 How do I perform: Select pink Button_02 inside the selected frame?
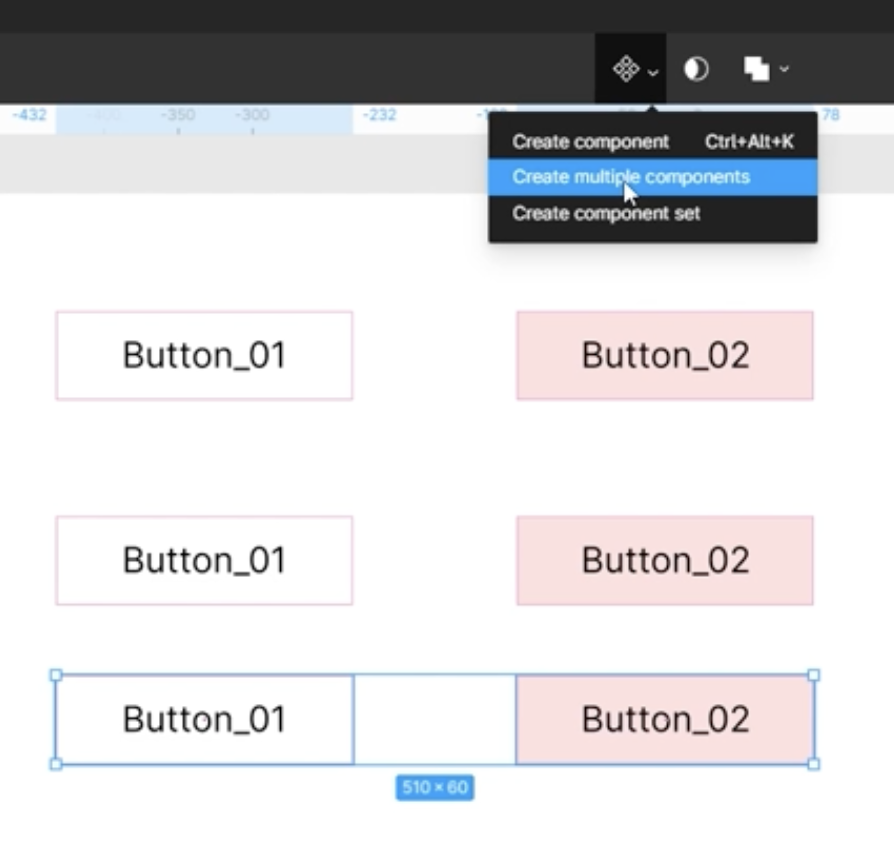pyautogui.click(x=665, y=719)
